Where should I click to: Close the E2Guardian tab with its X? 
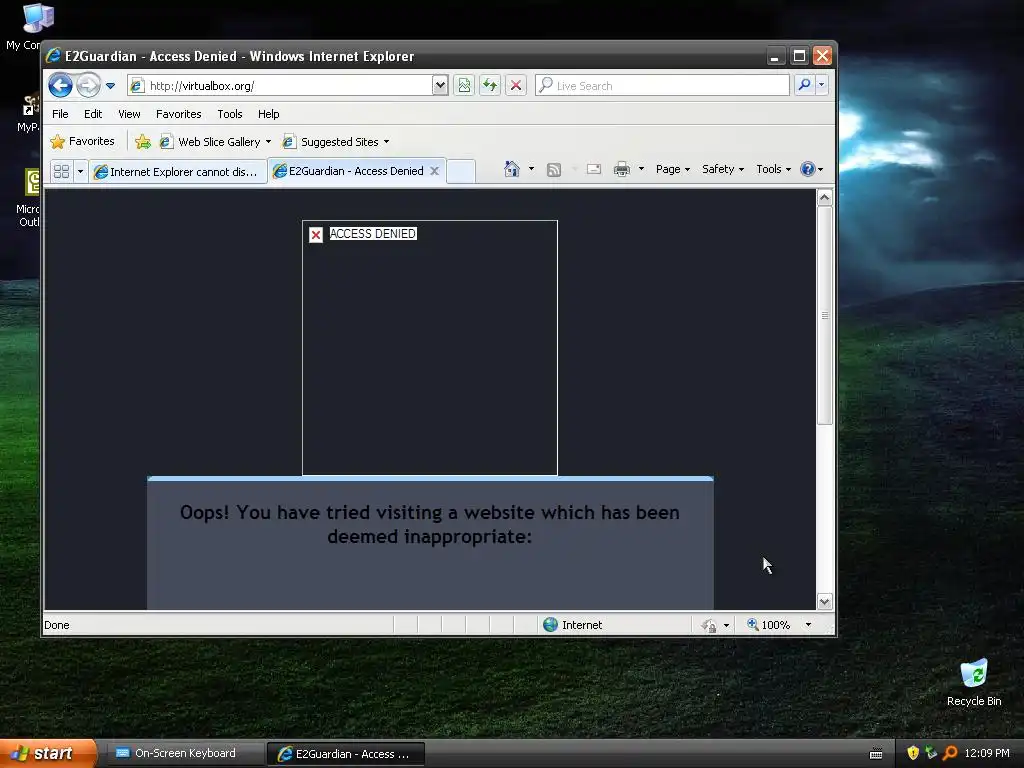coord(434,171)
